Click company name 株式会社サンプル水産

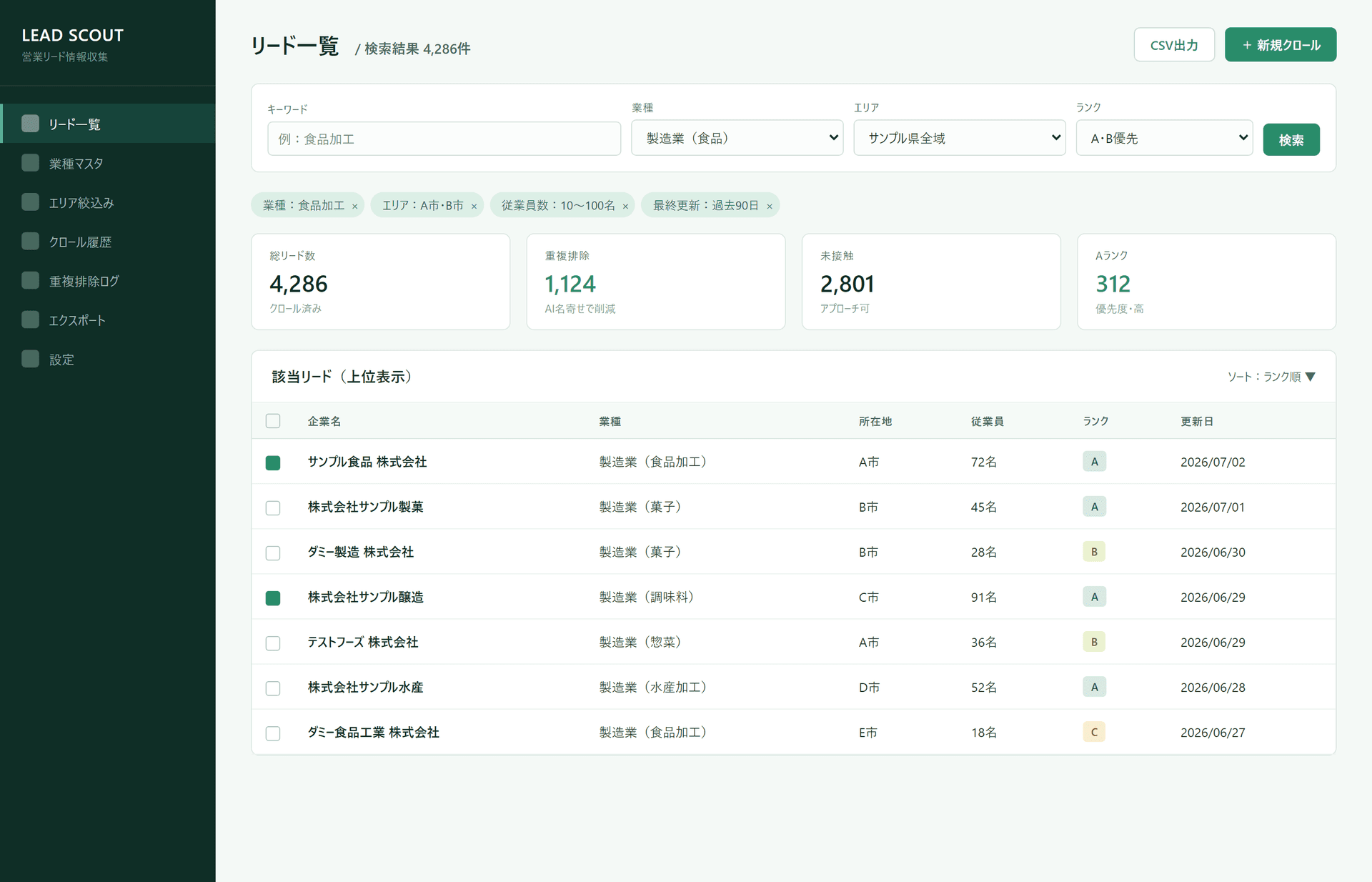365,687
